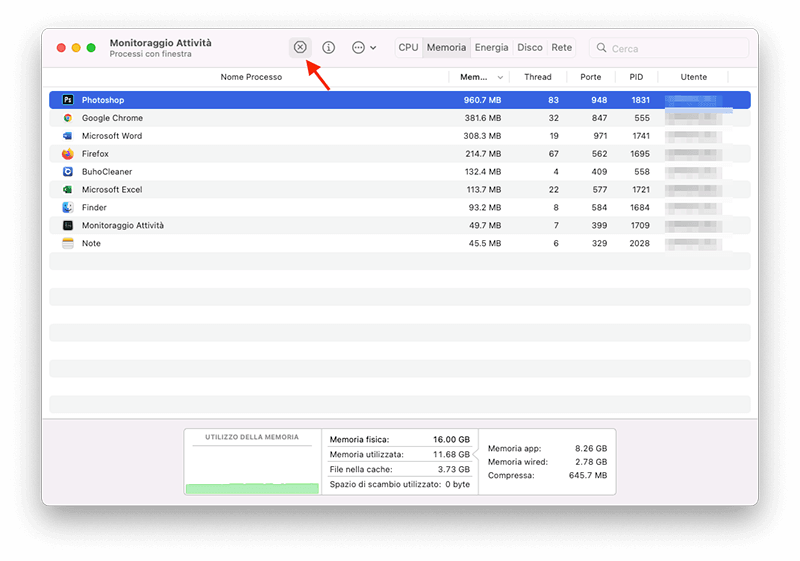Select the BuhoCleaner icon

click(x=68, y=171)
